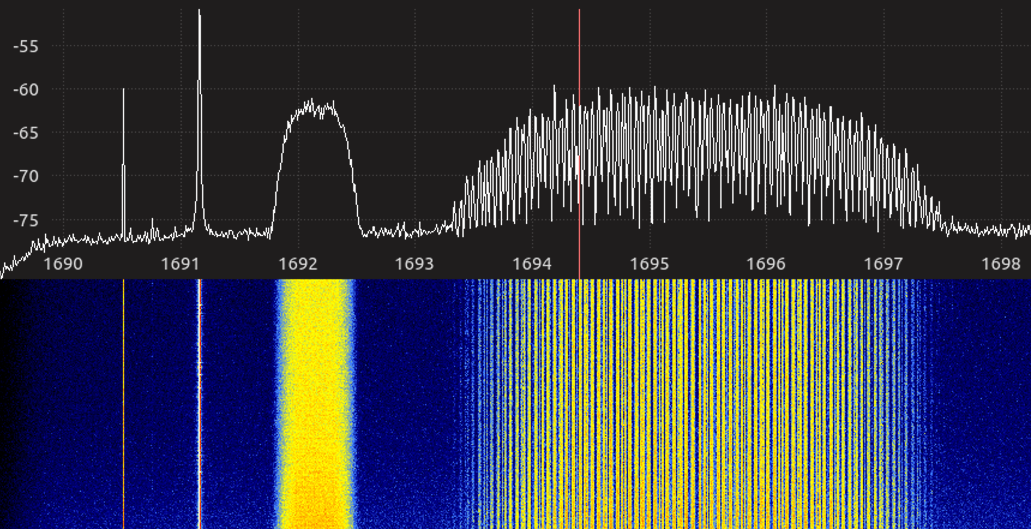Click the 1698 frequency axis label
Image resolution: width=1031 pixels, height=529 pixels.
click(1000, 264)
